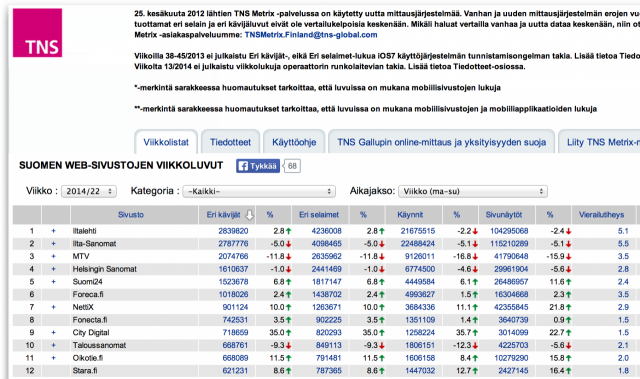Viewport: 640px width, 379px height.
Task: Click Helsingin Sanomat page views 29961904
Action: [511, 269]
